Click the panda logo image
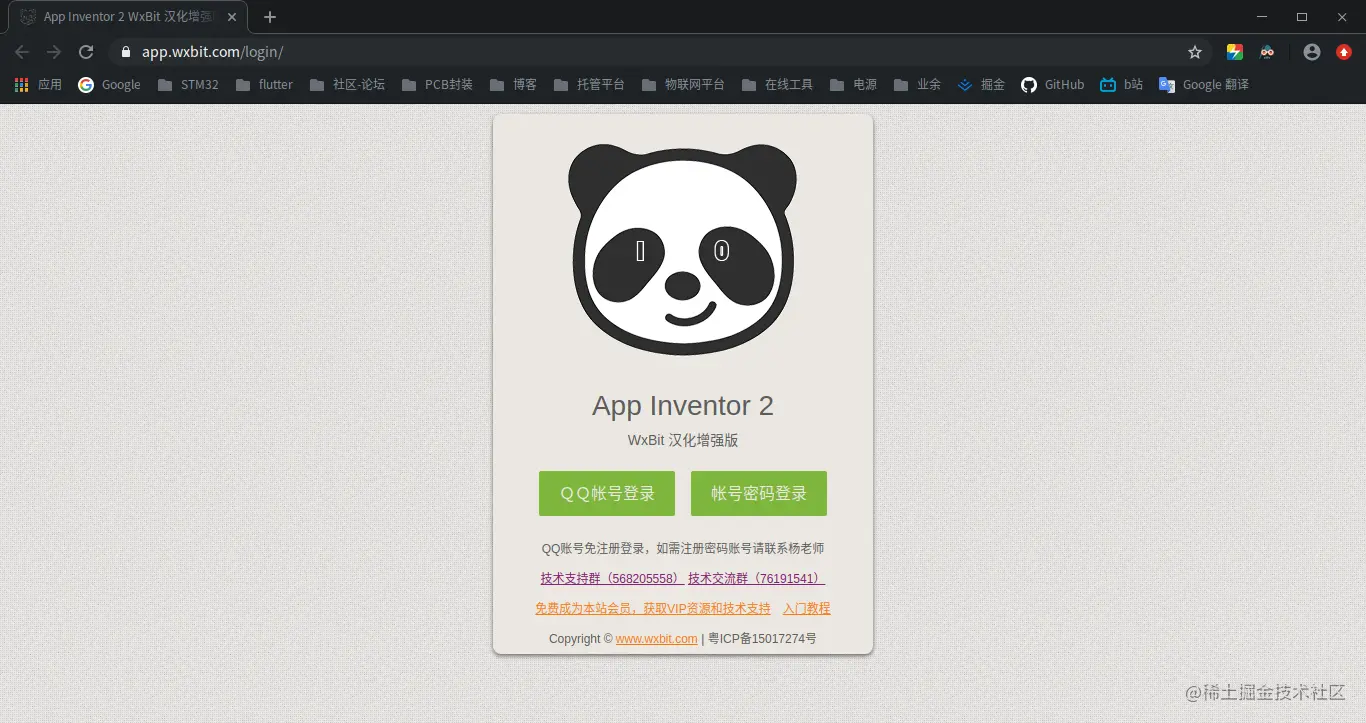This screenshot has height=723, width=1366. pos(683,250)
